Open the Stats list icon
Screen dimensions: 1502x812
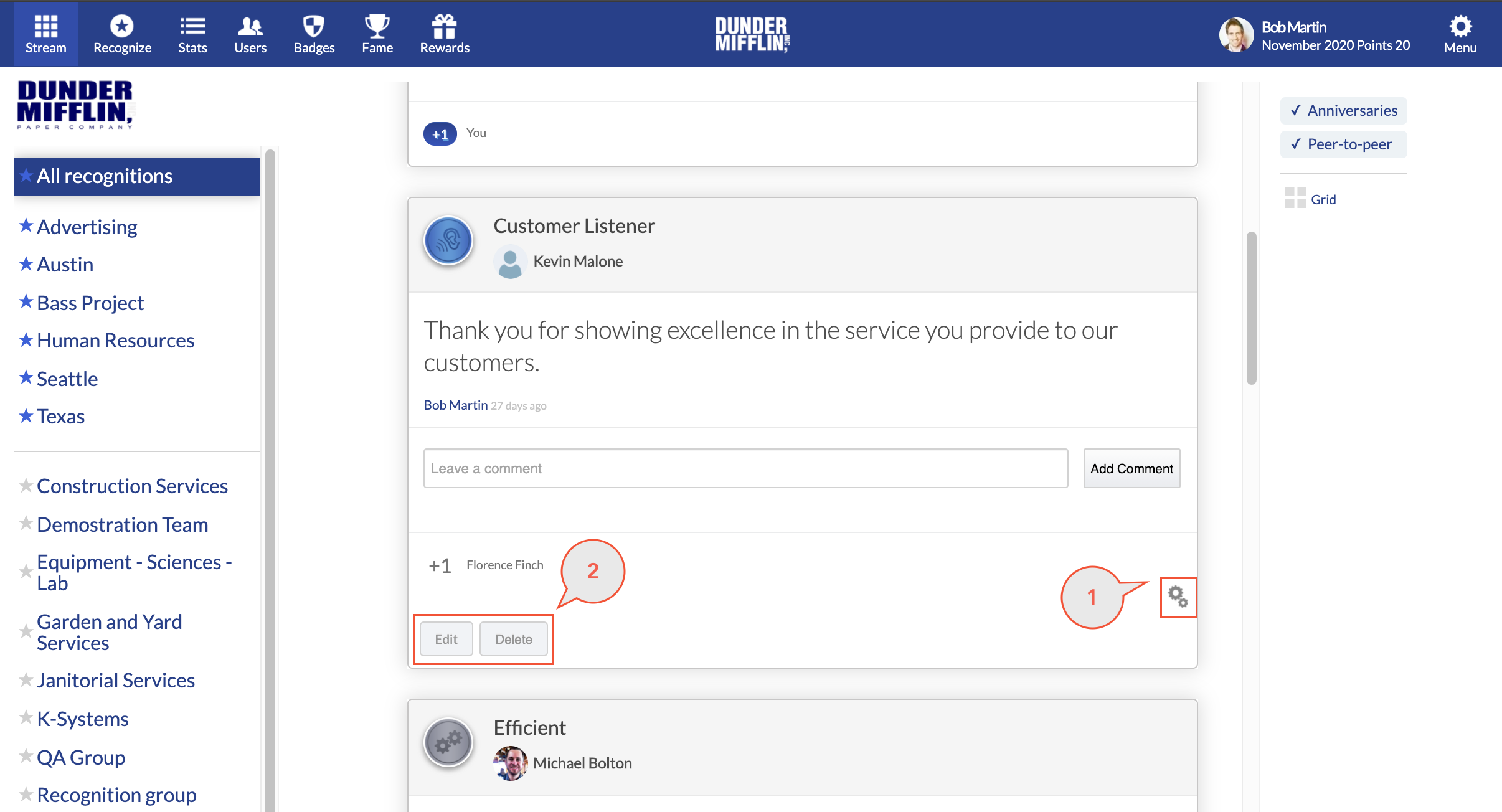192,27
